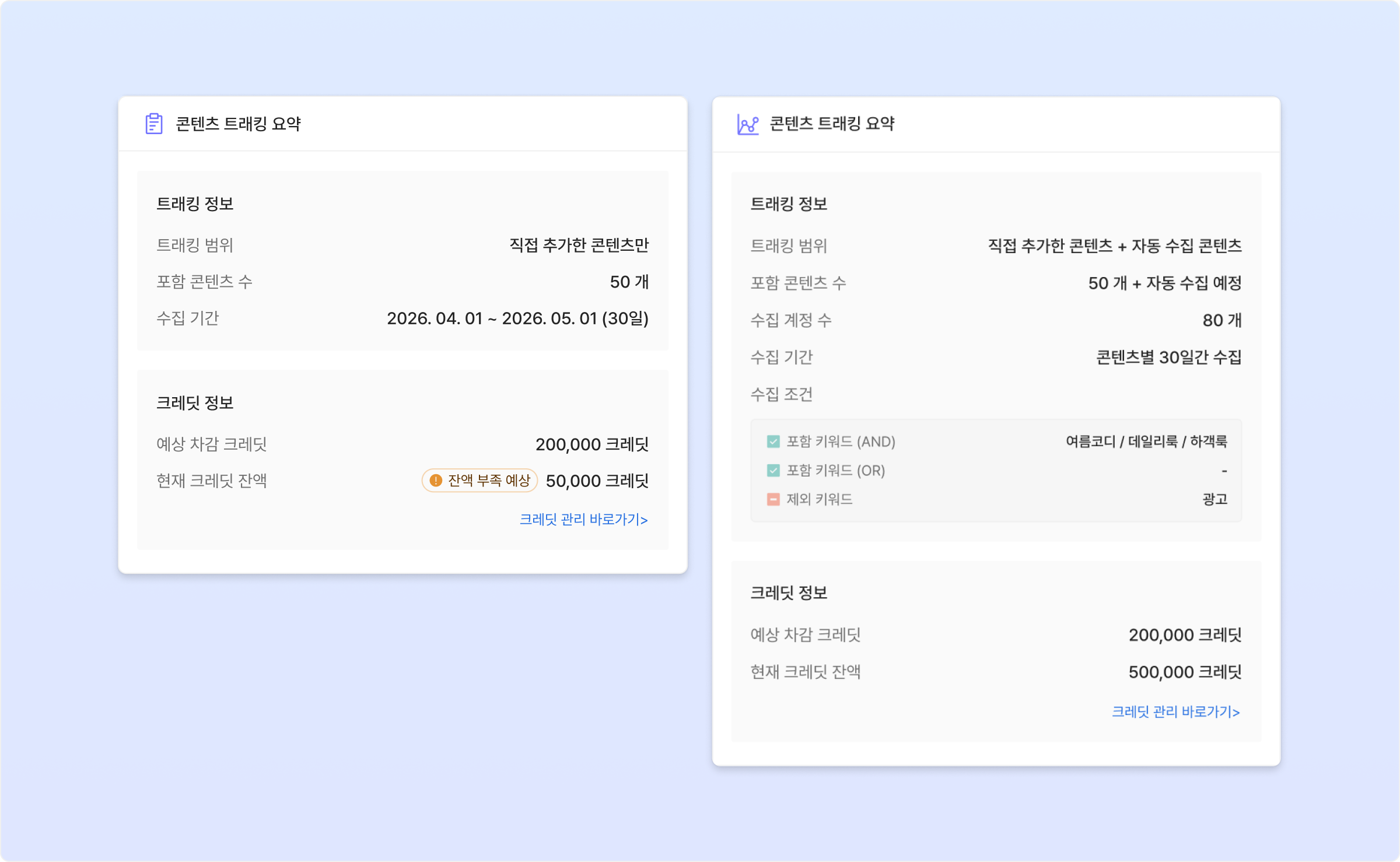Open 크레딧 관리 바로가기 link in right card
The image size is (1400, 862).
tap(1176, 712)
